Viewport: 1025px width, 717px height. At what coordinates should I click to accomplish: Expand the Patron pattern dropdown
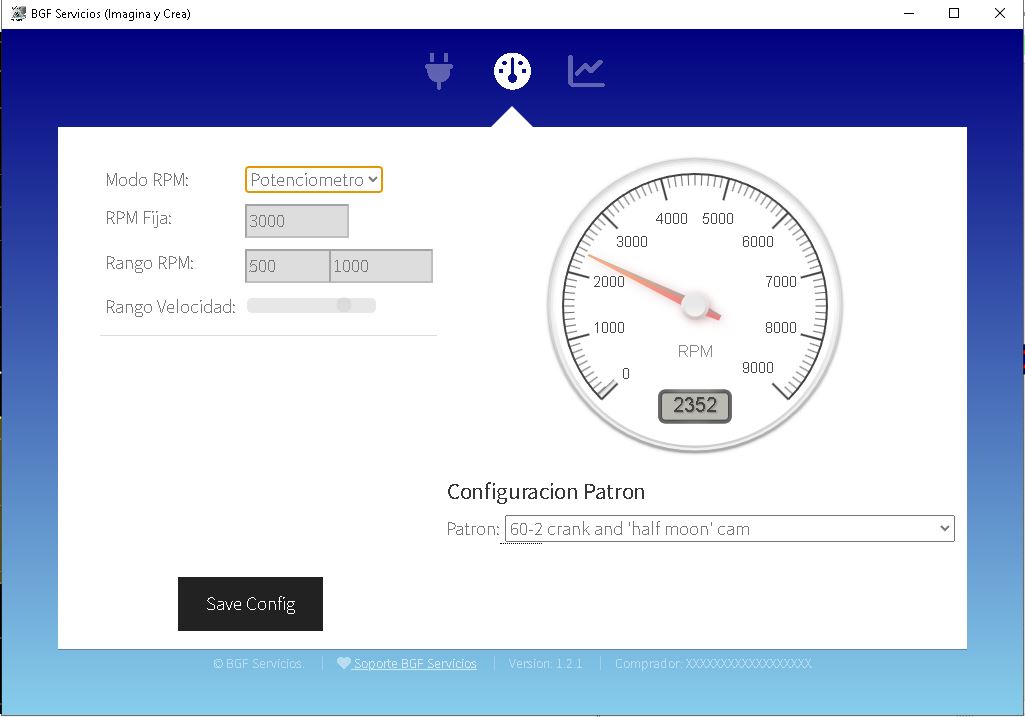point(729,529)
